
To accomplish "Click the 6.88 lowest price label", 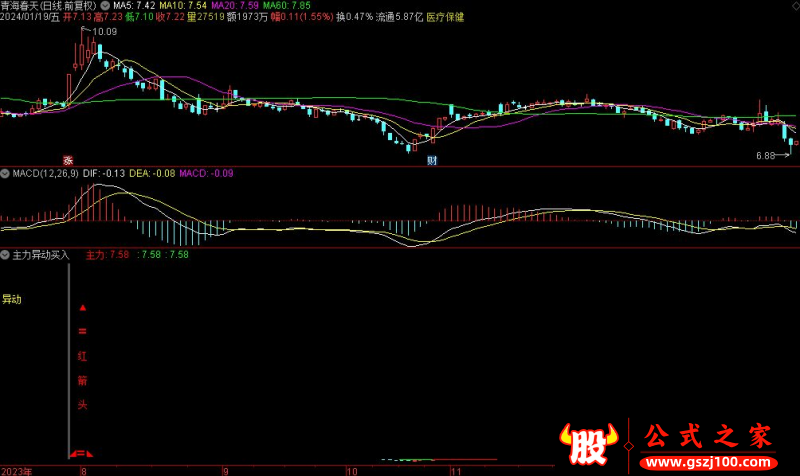I will click(x=765, y=156).
